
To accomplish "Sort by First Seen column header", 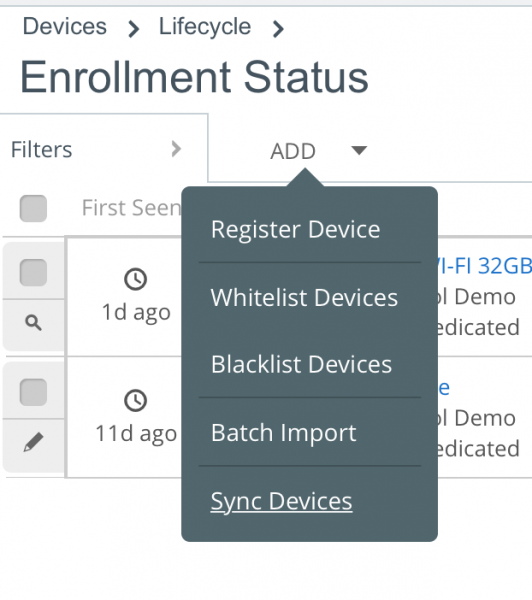I will click(x=131, y=208).
